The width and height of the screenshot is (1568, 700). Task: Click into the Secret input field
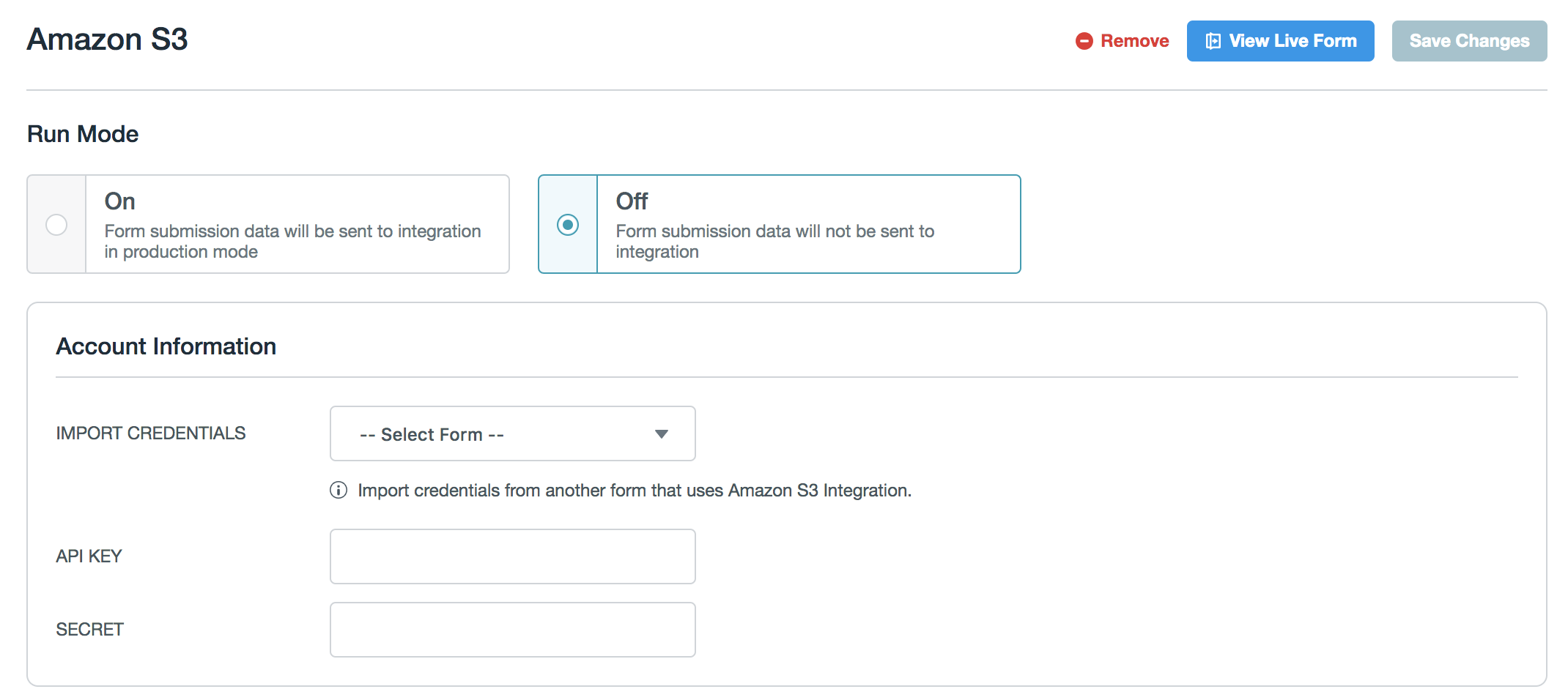coord(512,630)
